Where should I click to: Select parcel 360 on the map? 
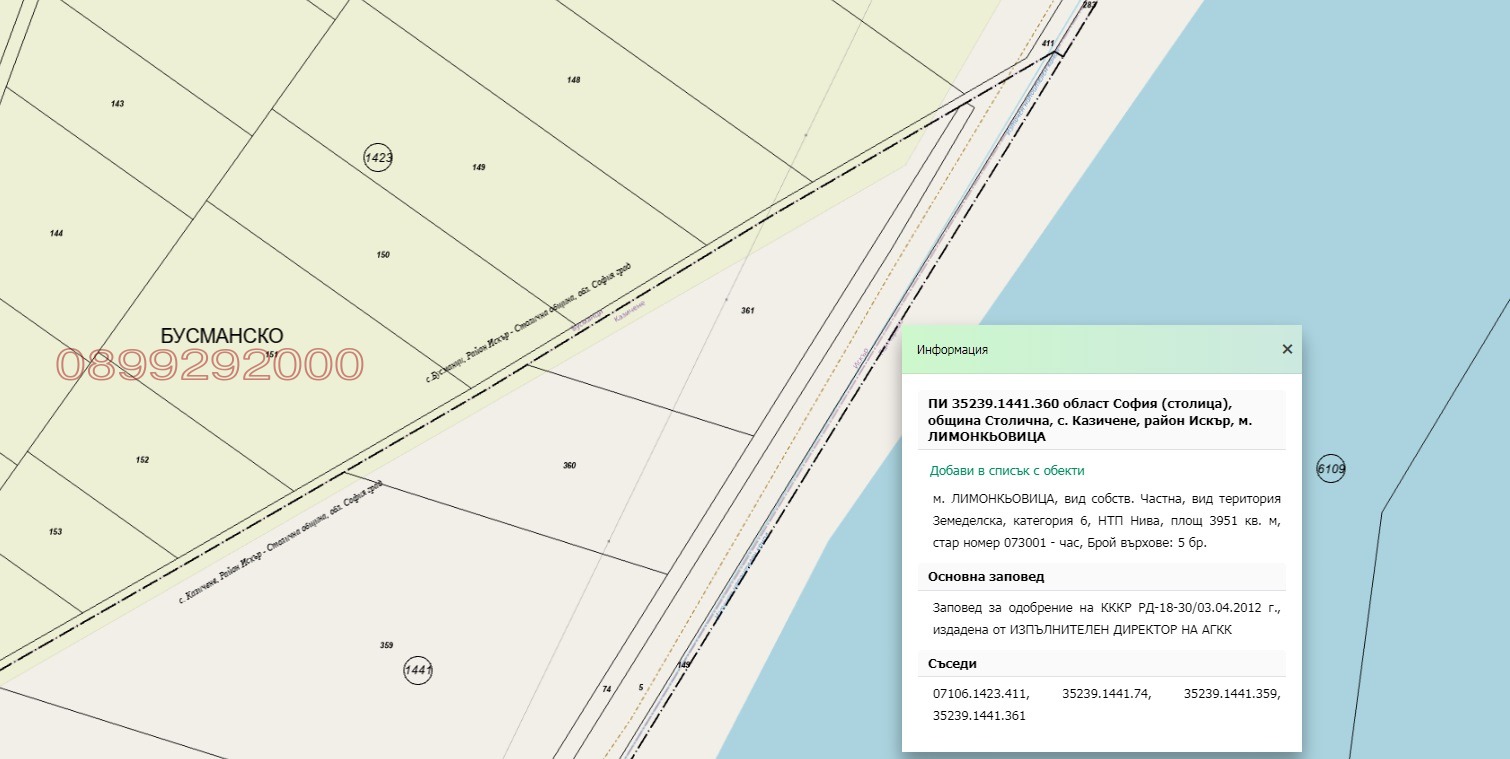pyautogui.click(x=569, y=466)
